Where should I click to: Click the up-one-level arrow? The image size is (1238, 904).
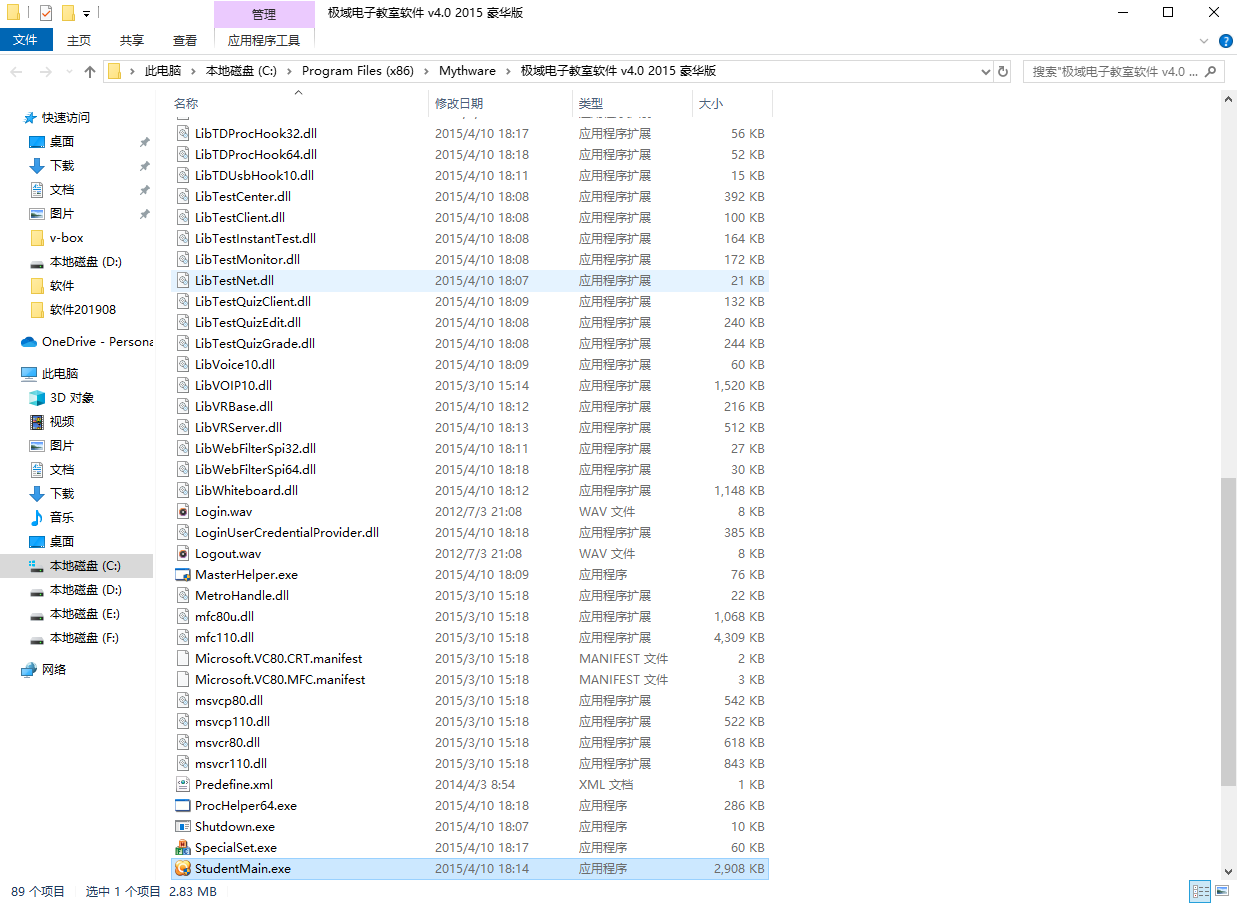(x=90, y=72)
